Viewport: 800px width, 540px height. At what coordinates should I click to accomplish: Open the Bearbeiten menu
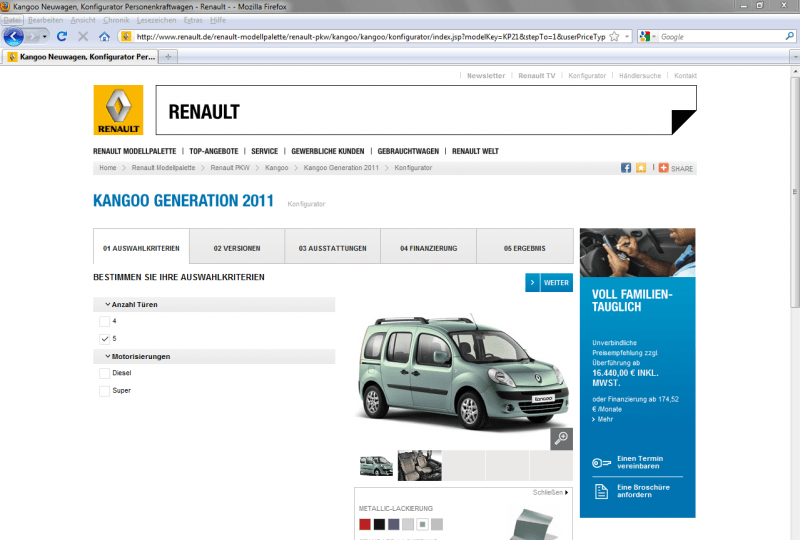coord(45,20)
